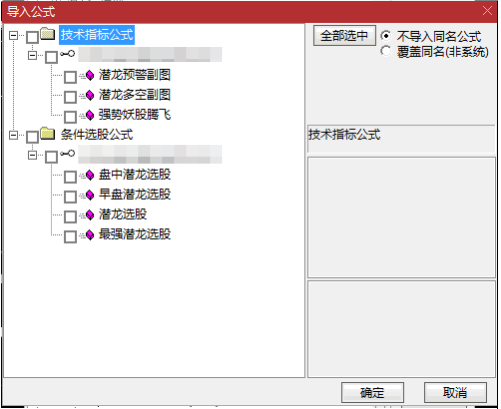The width and height of the screenshot is (501, 409).
Task: Cancel the dialog with 取消
Action: pyautogui.click(x=455, y=393)
